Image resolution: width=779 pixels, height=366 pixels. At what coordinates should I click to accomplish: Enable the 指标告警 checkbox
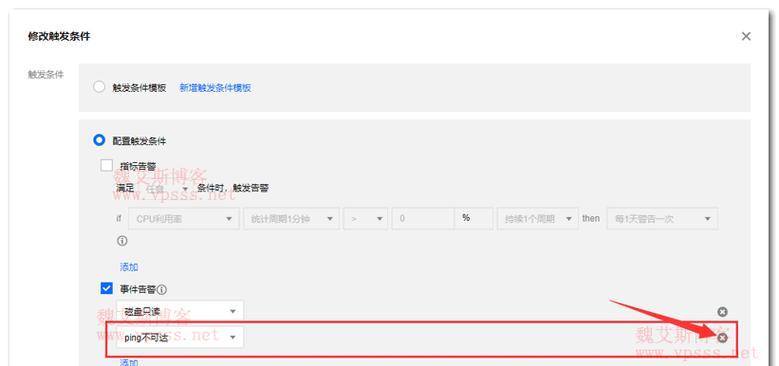tap(106, 165)
